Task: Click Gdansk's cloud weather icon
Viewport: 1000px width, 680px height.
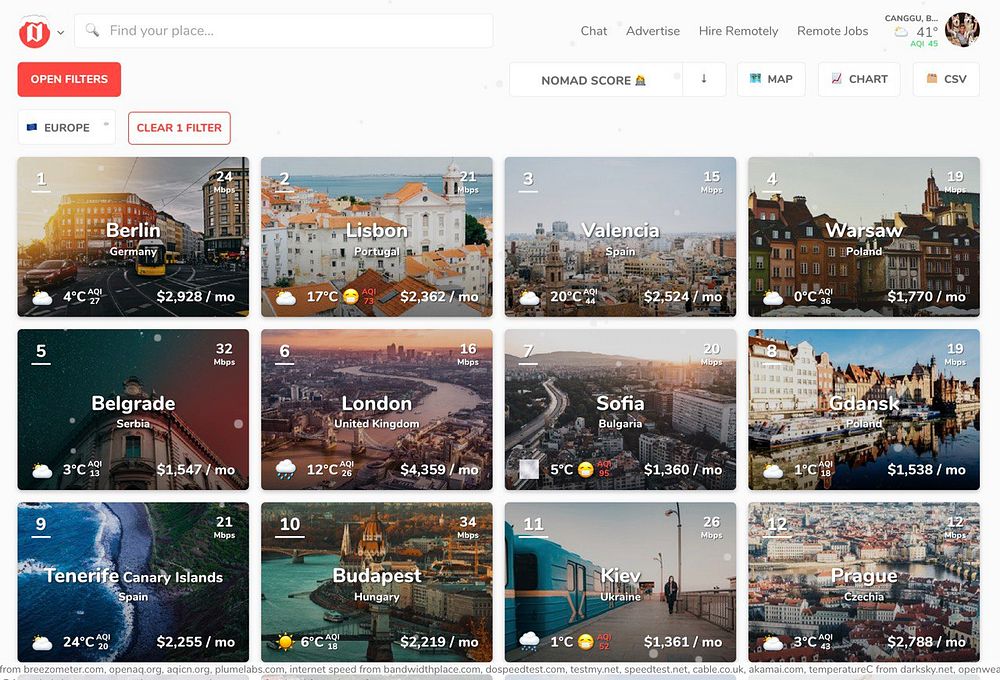Action: click(773, 470)
